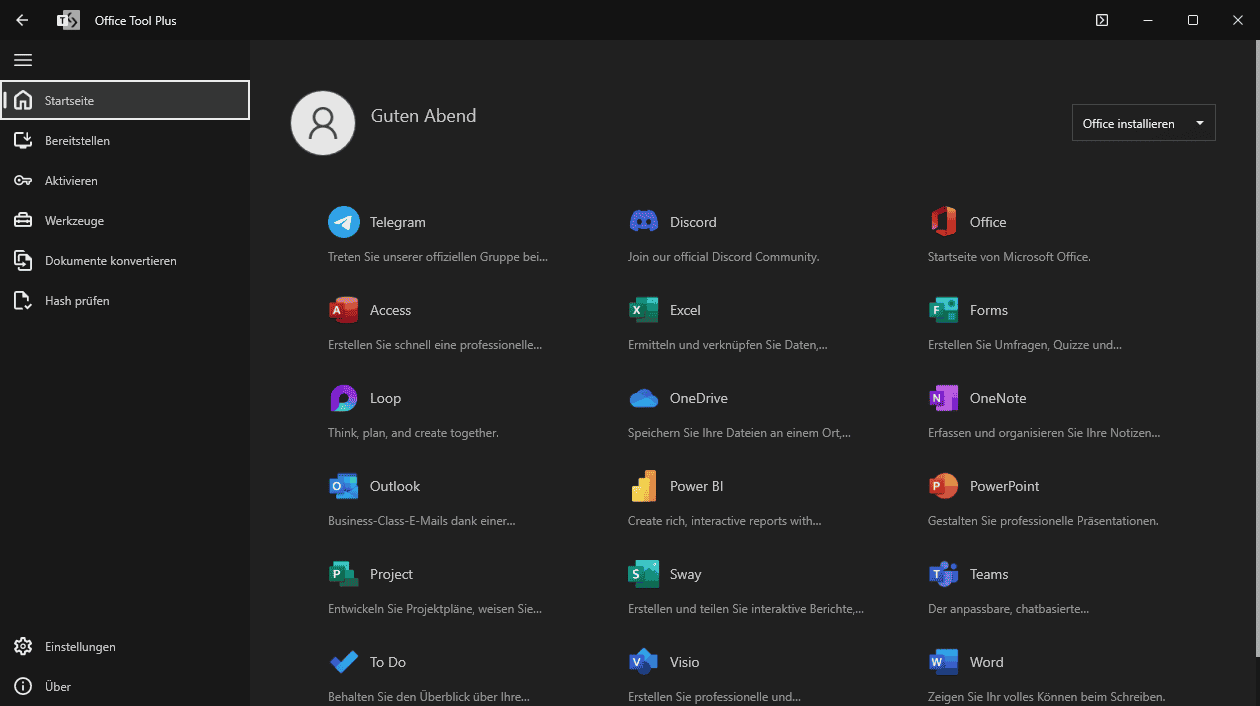Click 'Think, plan, and create together.' description
The height and width of the screenshot is (706, 1260).
pyautogui.click(x=413, y=433)
